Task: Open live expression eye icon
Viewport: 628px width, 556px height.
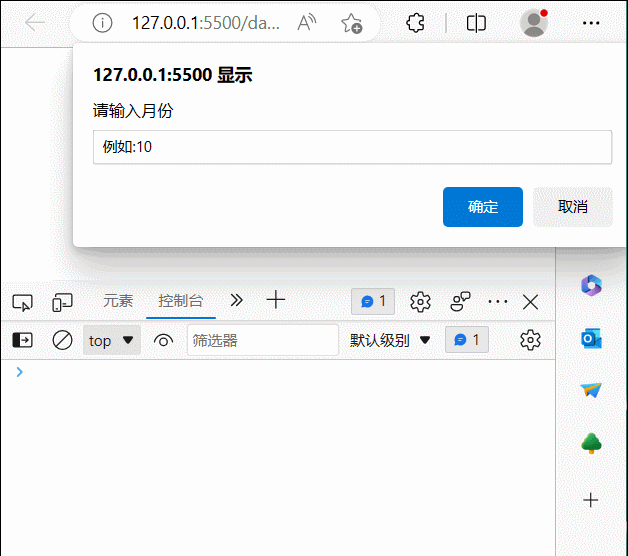Action: [163, 340]
